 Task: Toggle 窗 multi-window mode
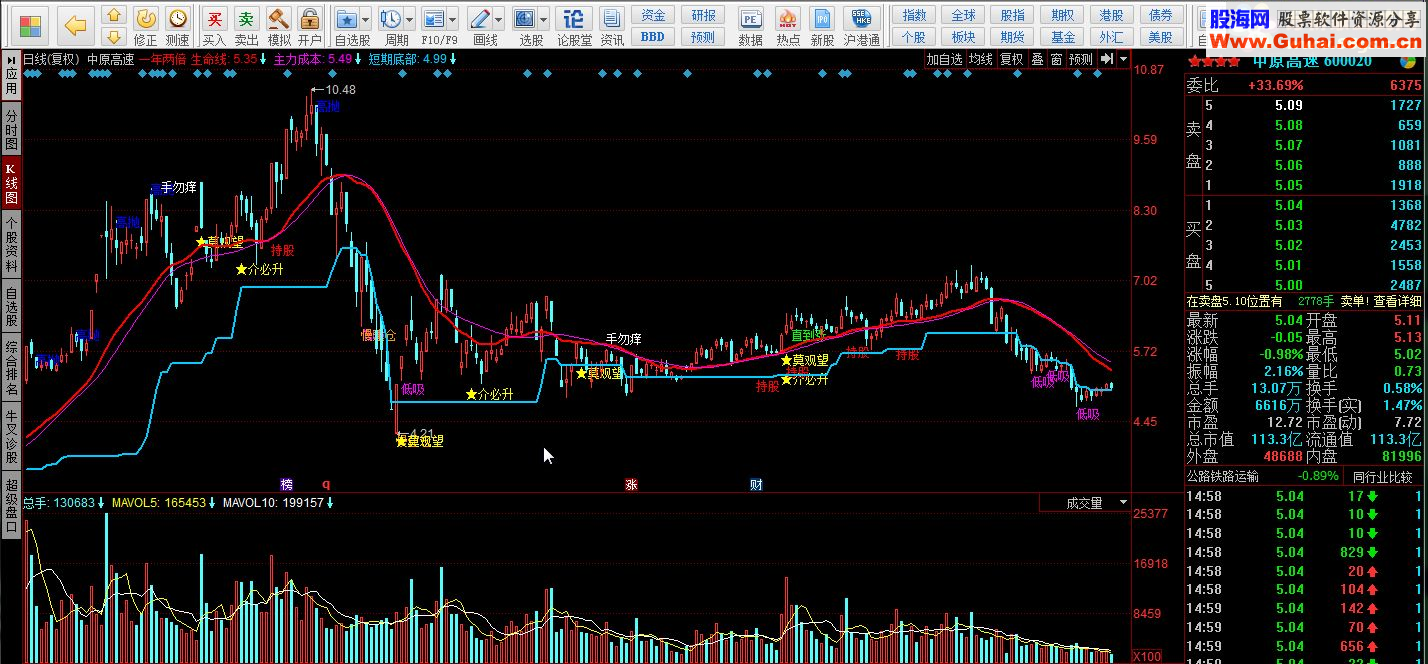[x=1056, y=59]
